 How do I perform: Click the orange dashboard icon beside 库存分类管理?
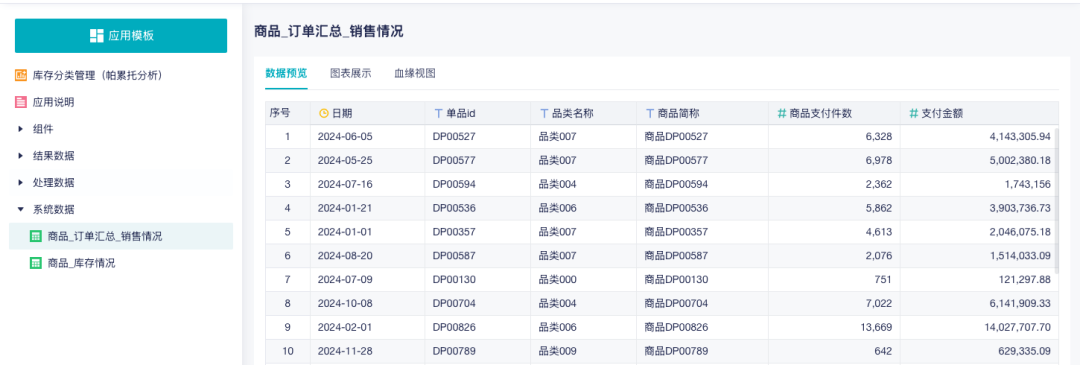[x=21, y=76]
